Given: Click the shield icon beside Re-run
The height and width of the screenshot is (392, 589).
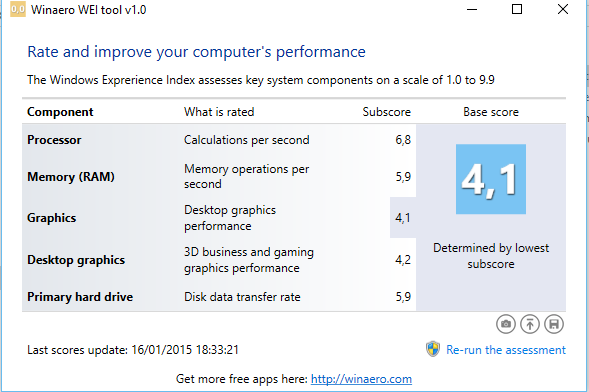Looking at the screenshot, I should pyautogui.click(x=433, y=349).
